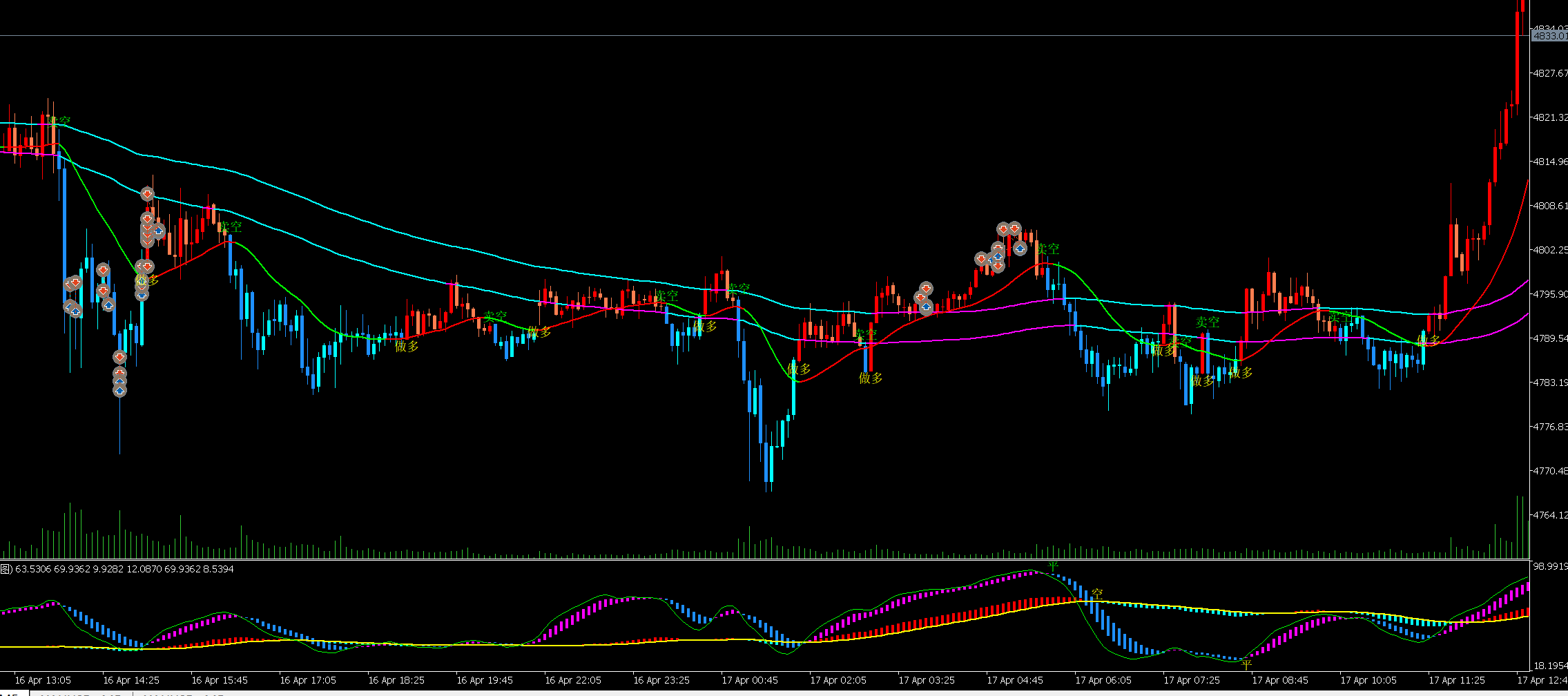1568x696 pixels.
Task: Click the 17 Apr 06:05 time label
Action: click(x=1103, y=680)
